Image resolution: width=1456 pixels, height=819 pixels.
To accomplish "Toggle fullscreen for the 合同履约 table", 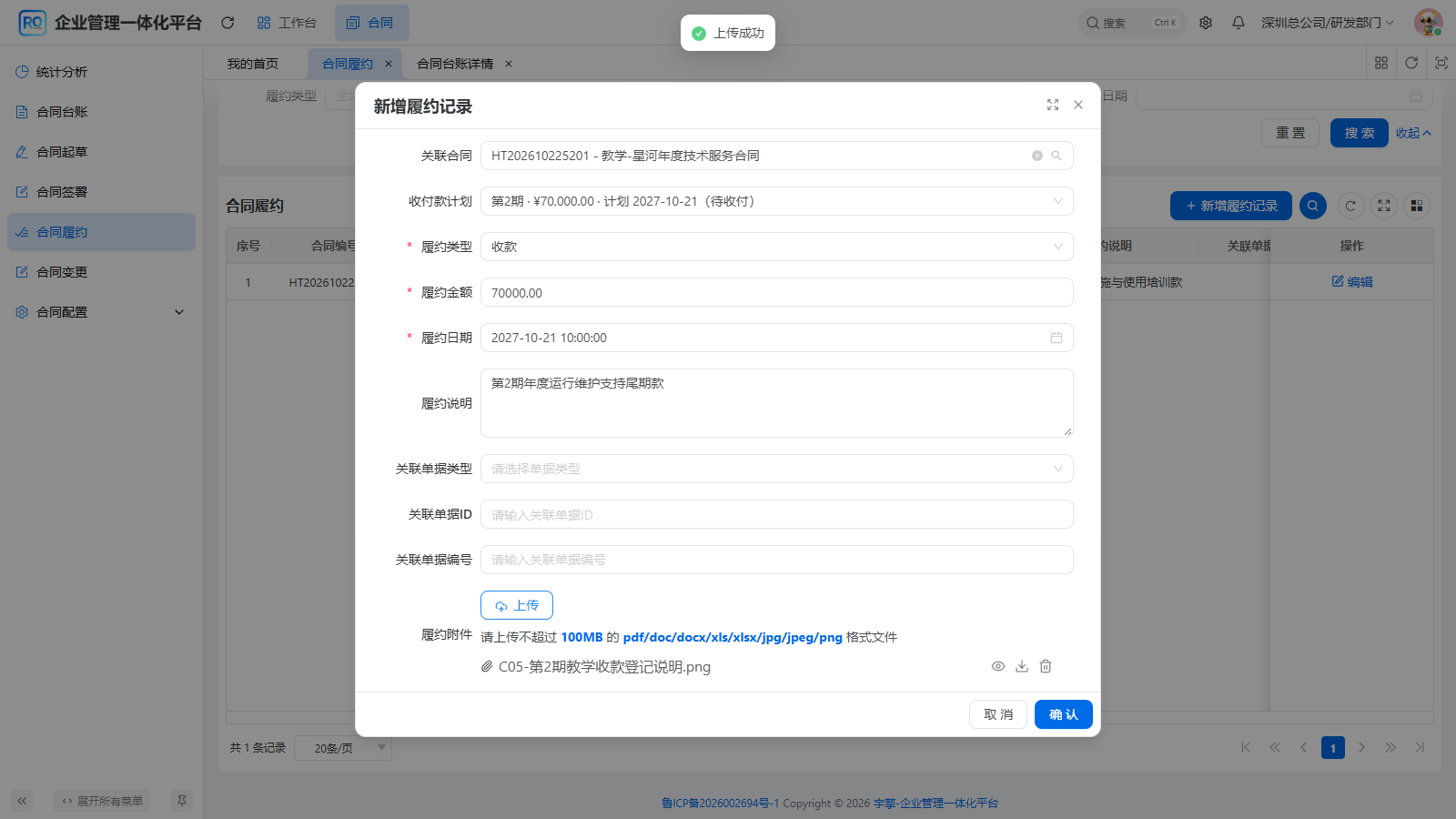I will 1384,206.
